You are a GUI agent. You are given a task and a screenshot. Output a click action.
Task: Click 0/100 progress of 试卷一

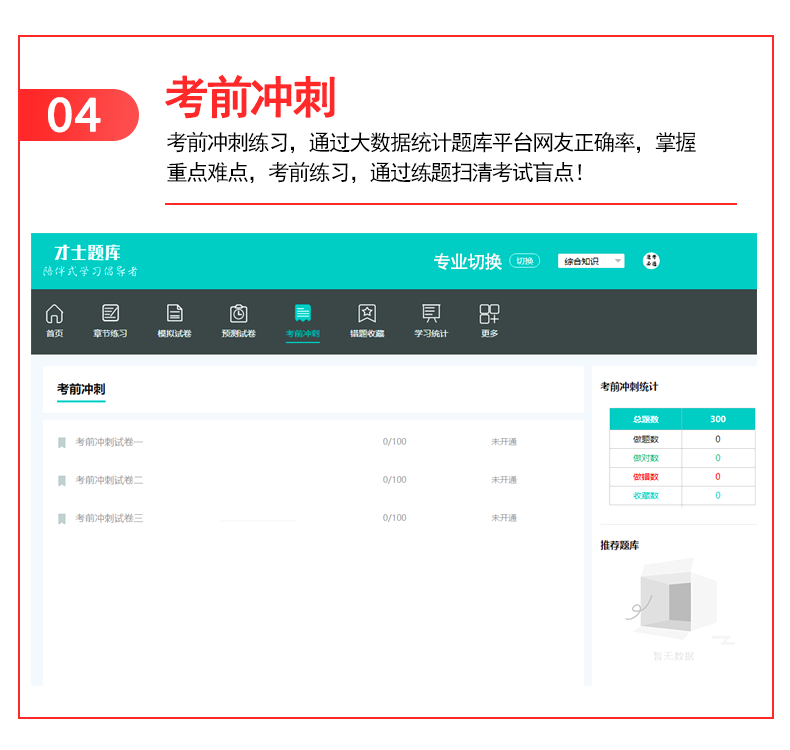tap(394, 442)
